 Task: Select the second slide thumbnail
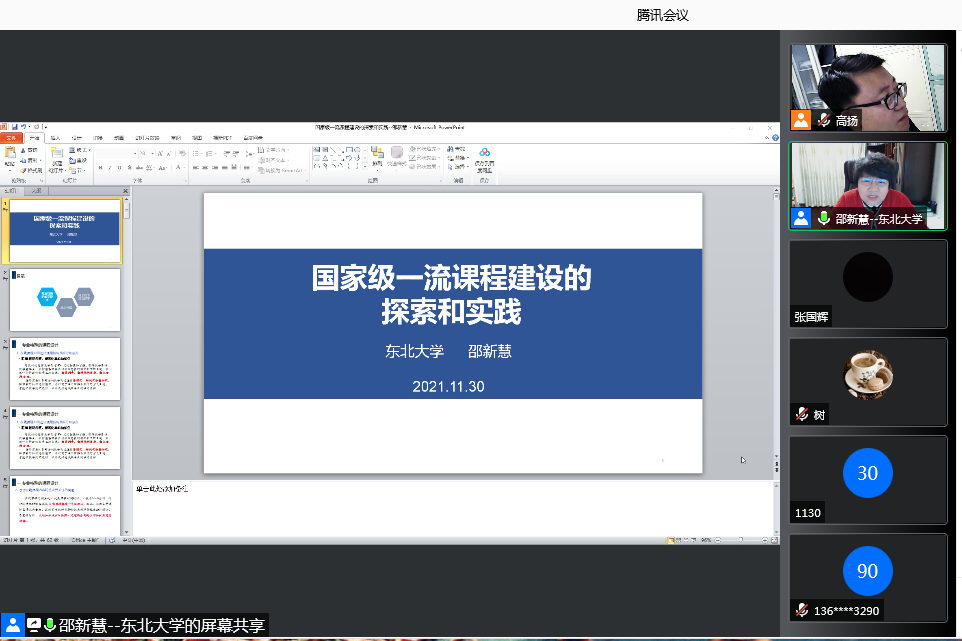(x=65, y=300)
